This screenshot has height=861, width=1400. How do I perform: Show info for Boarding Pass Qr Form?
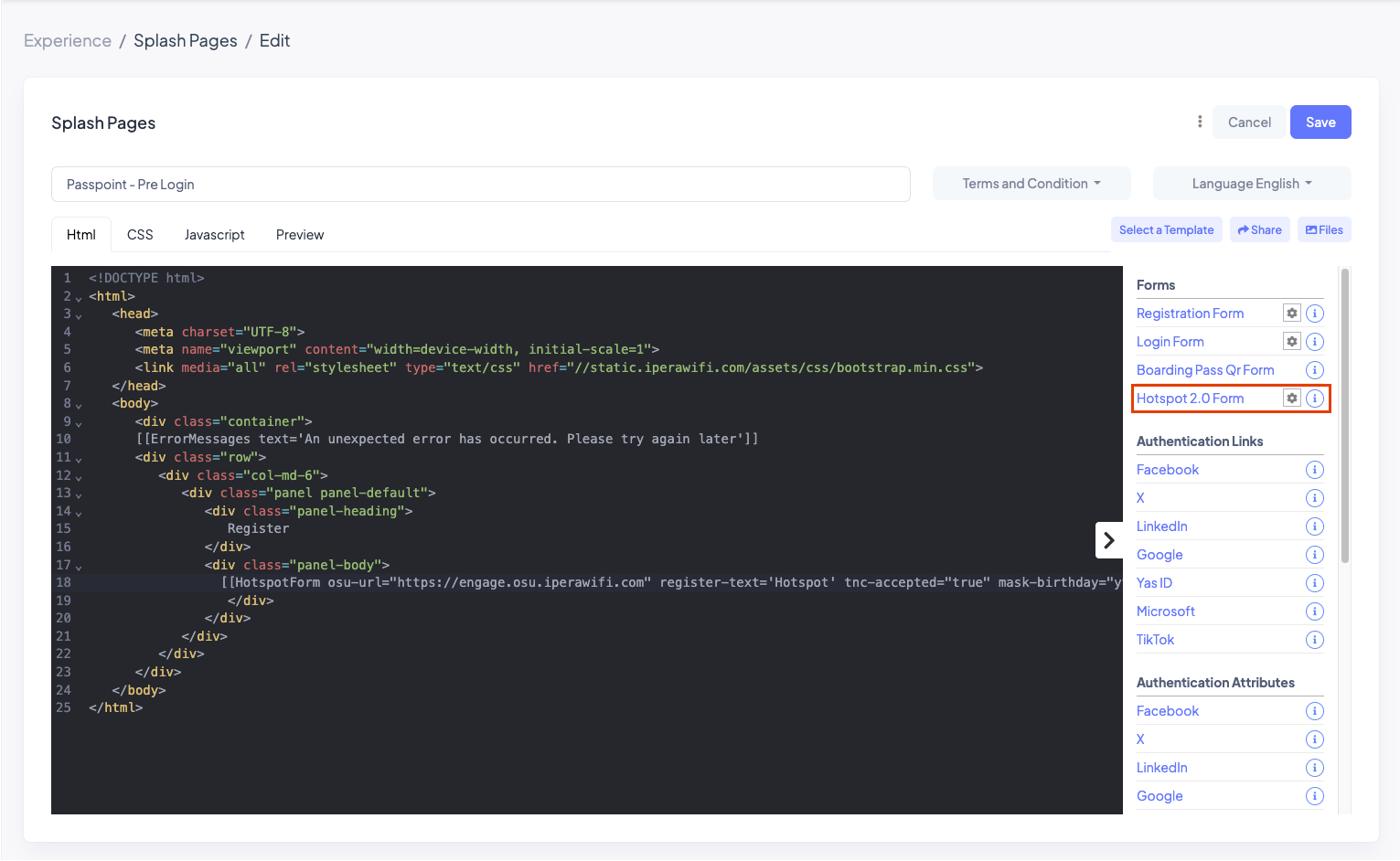tap(1314, 370)
